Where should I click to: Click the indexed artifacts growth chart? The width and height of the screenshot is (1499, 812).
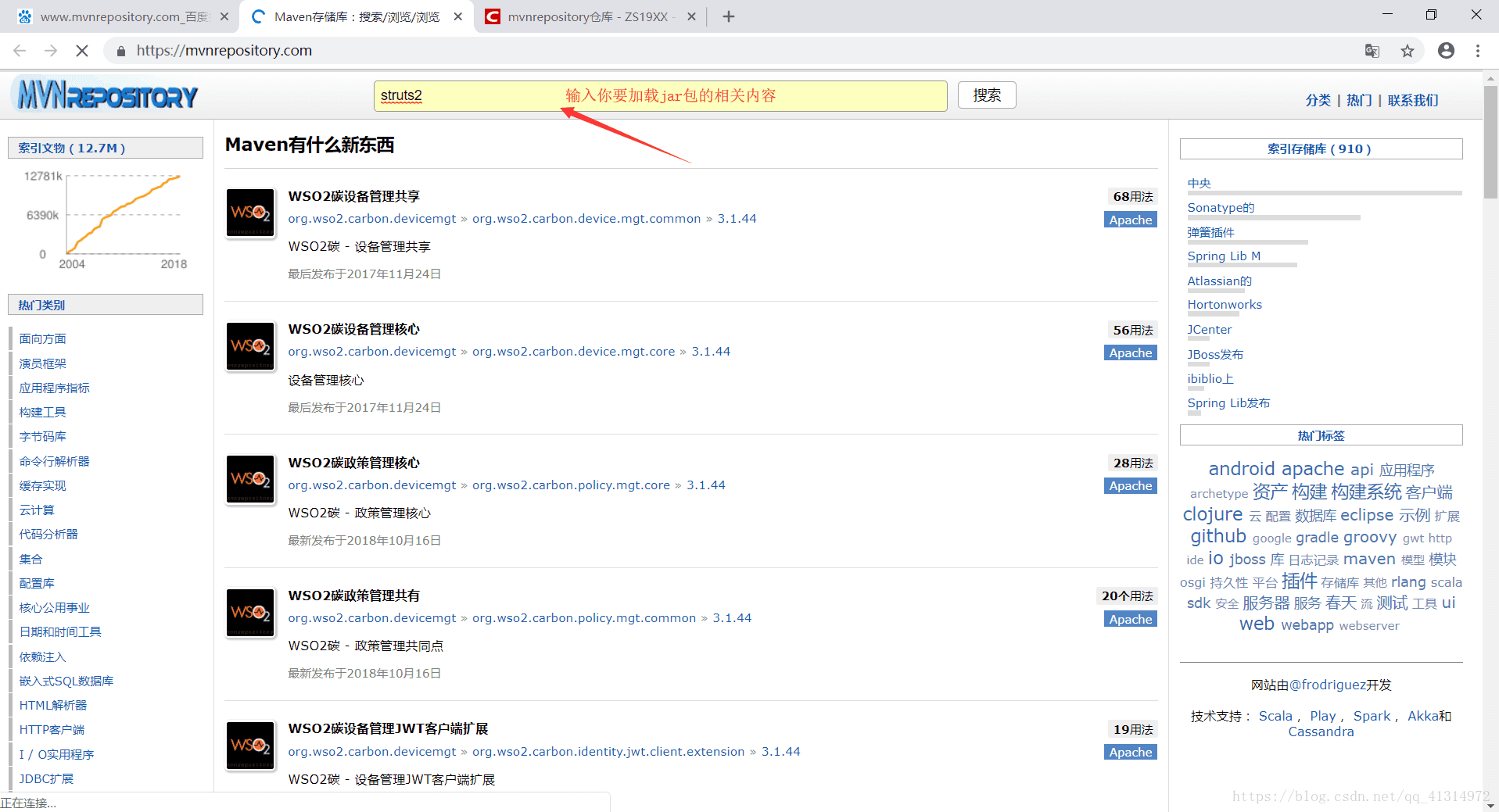pos(106,220)
